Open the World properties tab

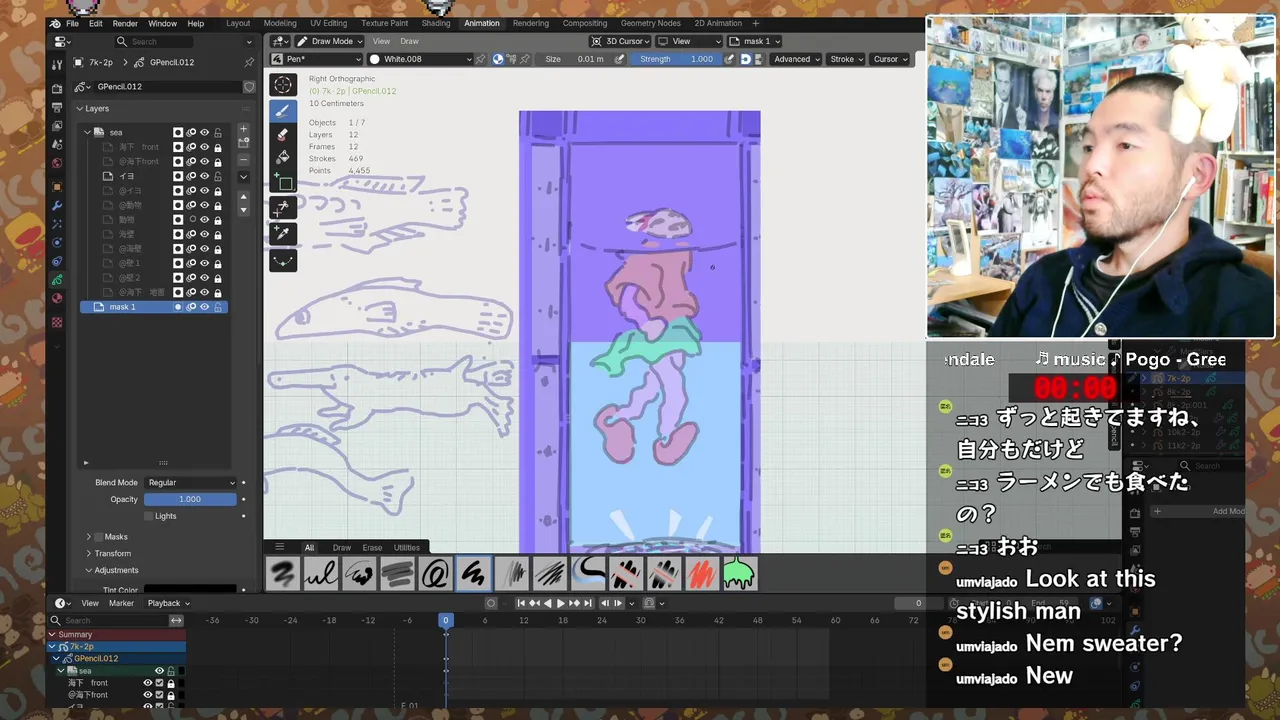(x=57, y=163)
